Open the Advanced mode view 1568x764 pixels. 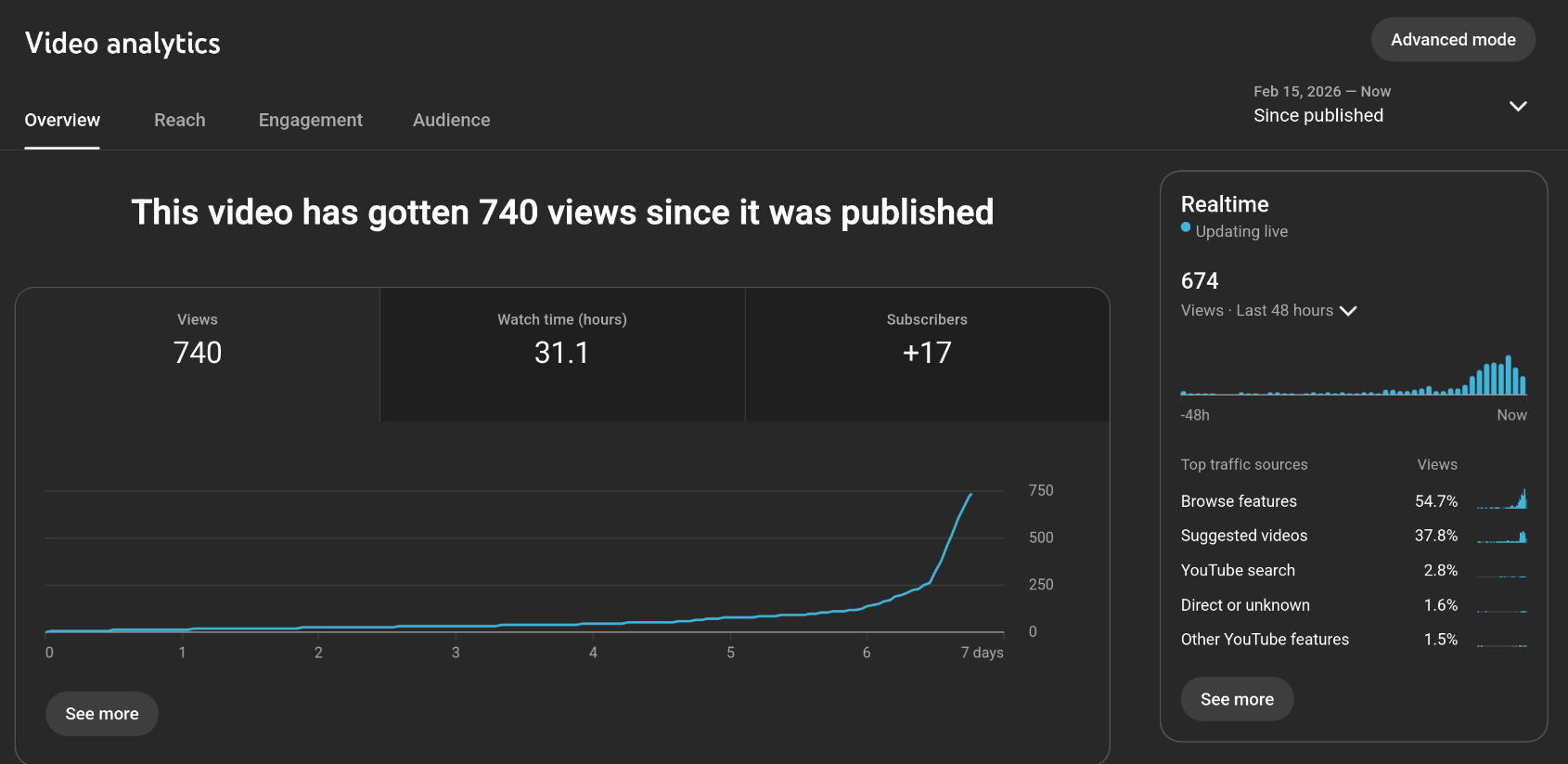tap(1452, 40)
